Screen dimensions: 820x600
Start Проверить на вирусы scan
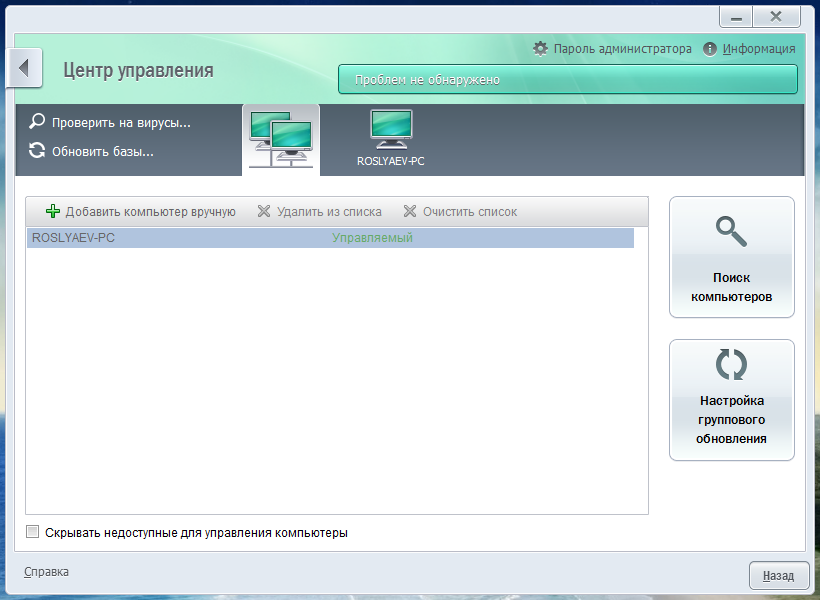[x=121, y=122]
